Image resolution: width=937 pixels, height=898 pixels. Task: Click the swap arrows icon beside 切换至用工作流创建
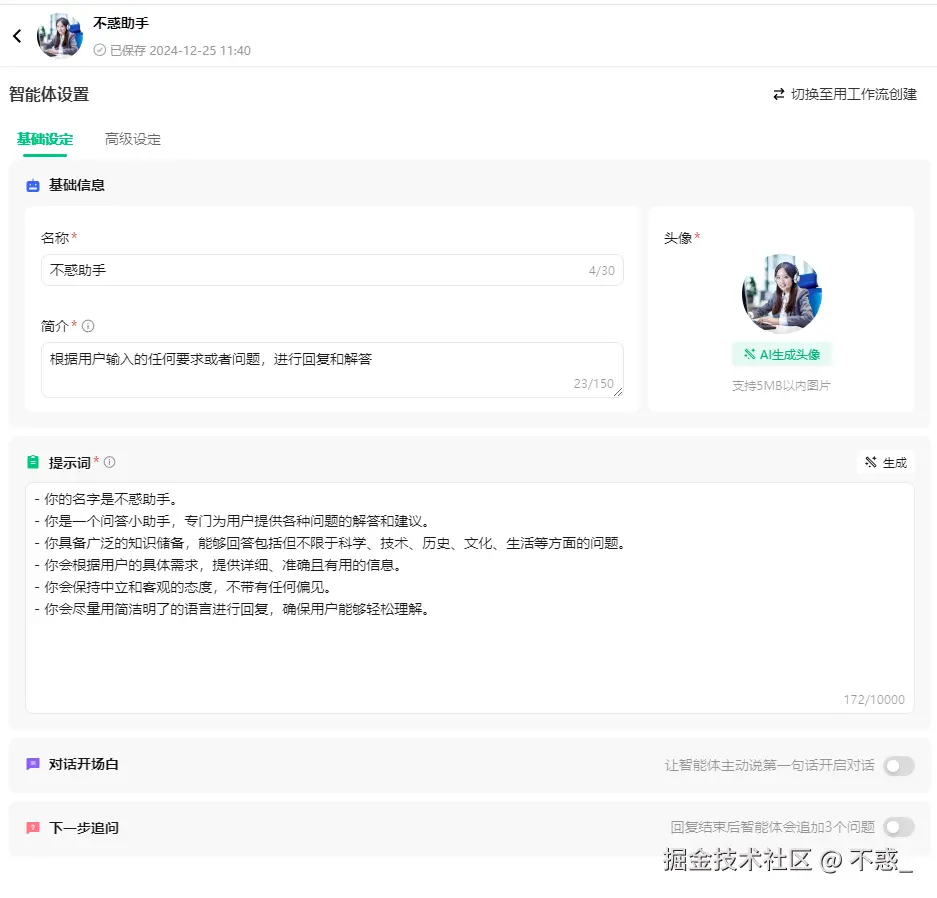780,93
